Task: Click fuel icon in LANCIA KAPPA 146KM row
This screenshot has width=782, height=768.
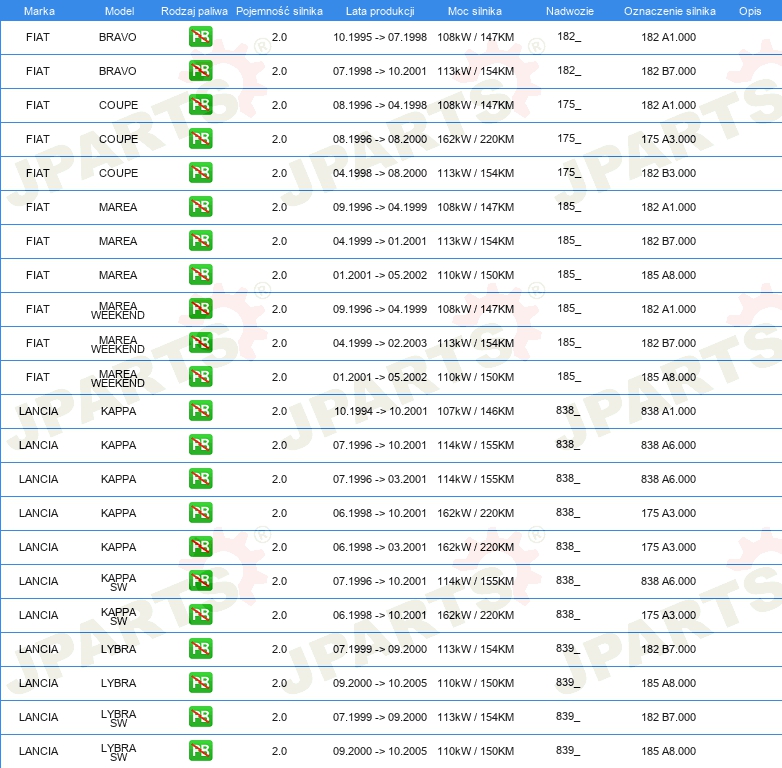Action: [x=200, y=411]
